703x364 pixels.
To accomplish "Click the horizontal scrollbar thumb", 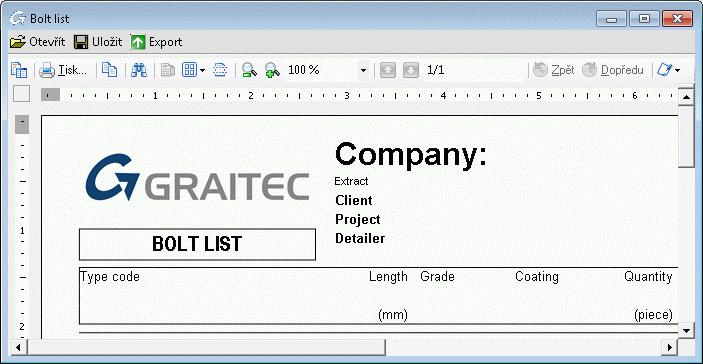I will click(x=206, y=347).
